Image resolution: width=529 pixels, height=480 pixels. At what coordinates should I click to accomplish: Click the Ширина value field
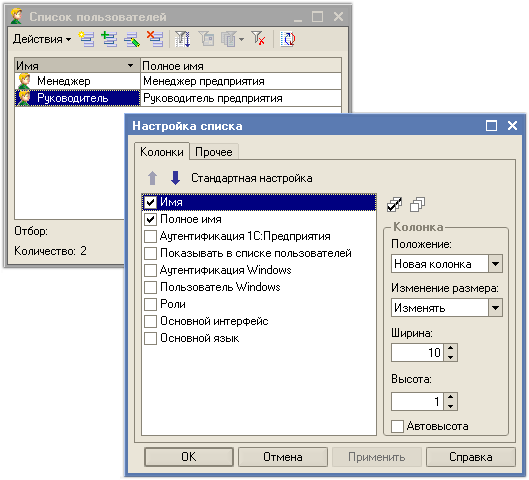418,353
